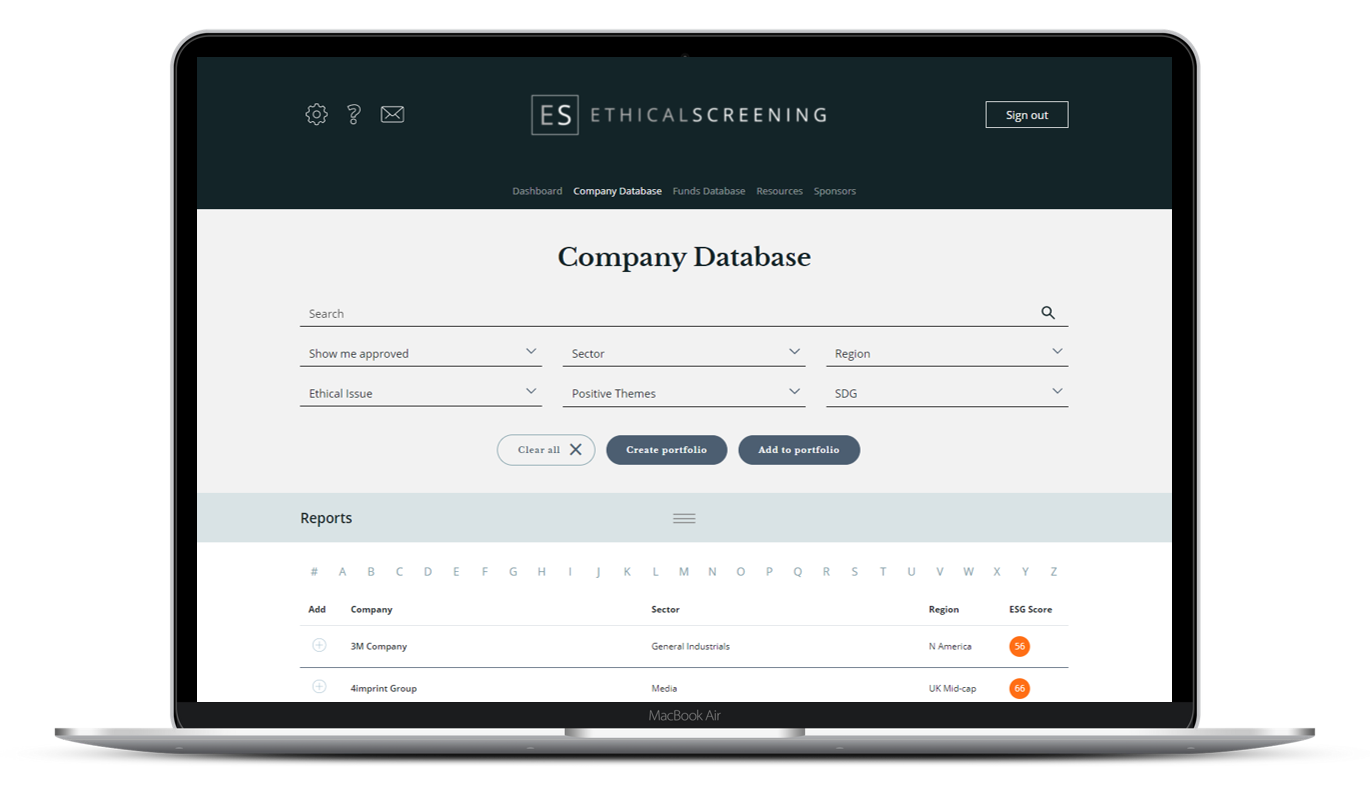Add 4imprint Group using plus icon
1370x786 pixels.
[319, 687]
